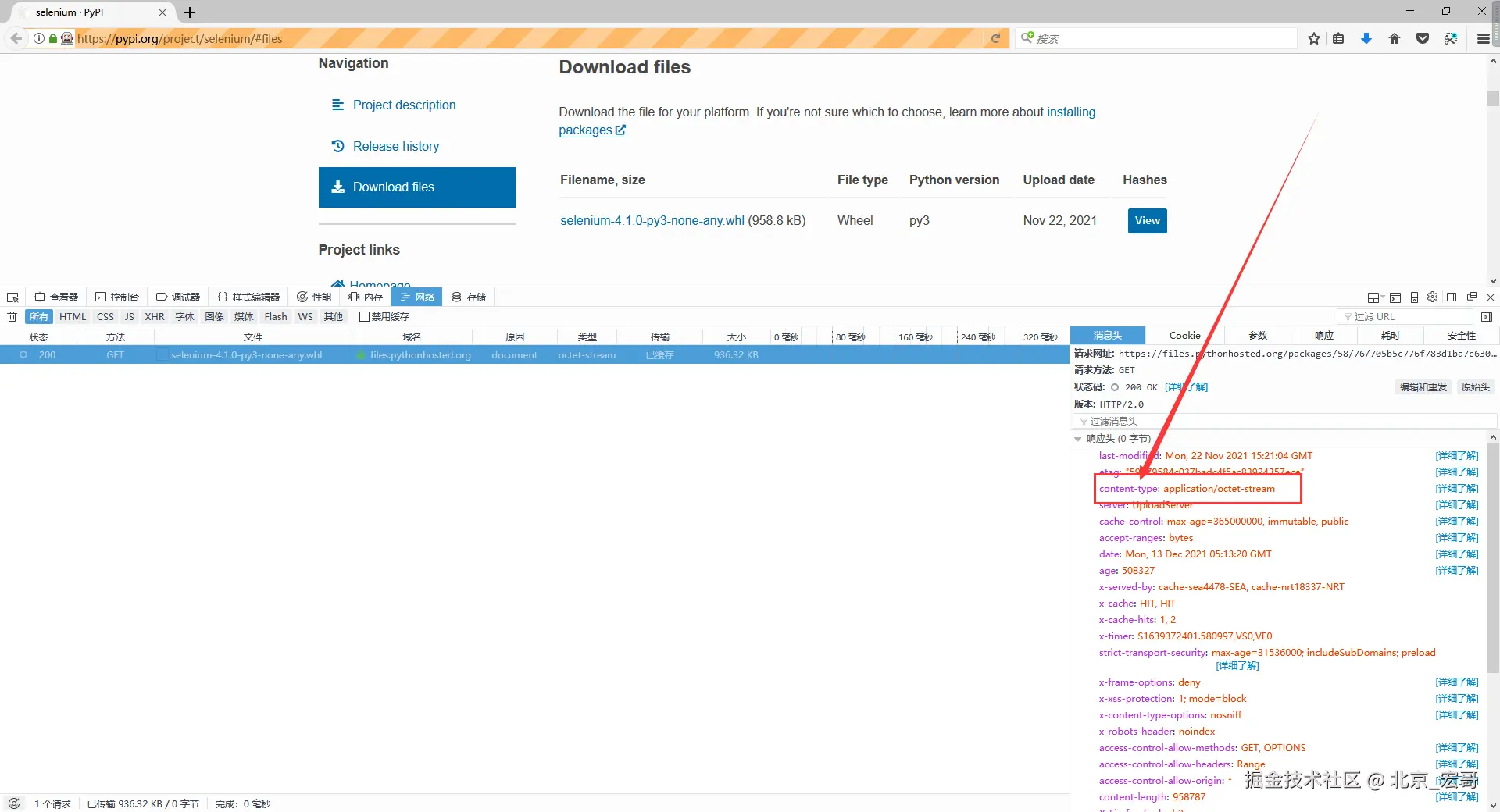The width and height of the screenshot is (1500, 812).
Task: Open site information icon in address bar
Action: point(39,38)
